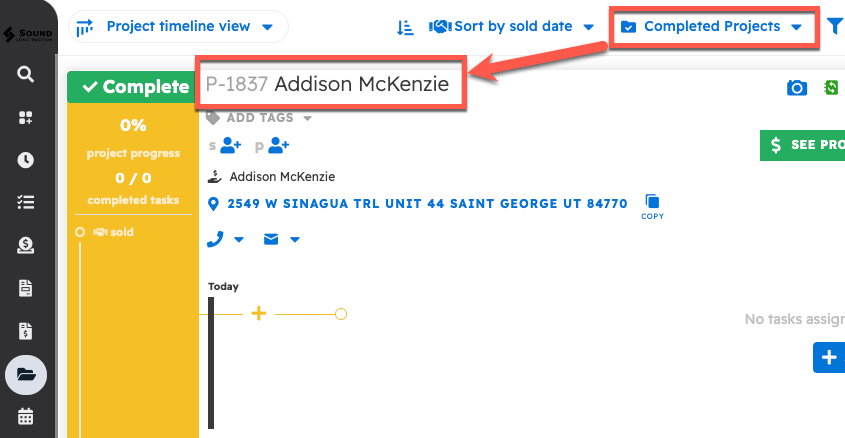Open the calendar icon in the sidebar
The image size is (845, 438).
[x=26, y=416]
